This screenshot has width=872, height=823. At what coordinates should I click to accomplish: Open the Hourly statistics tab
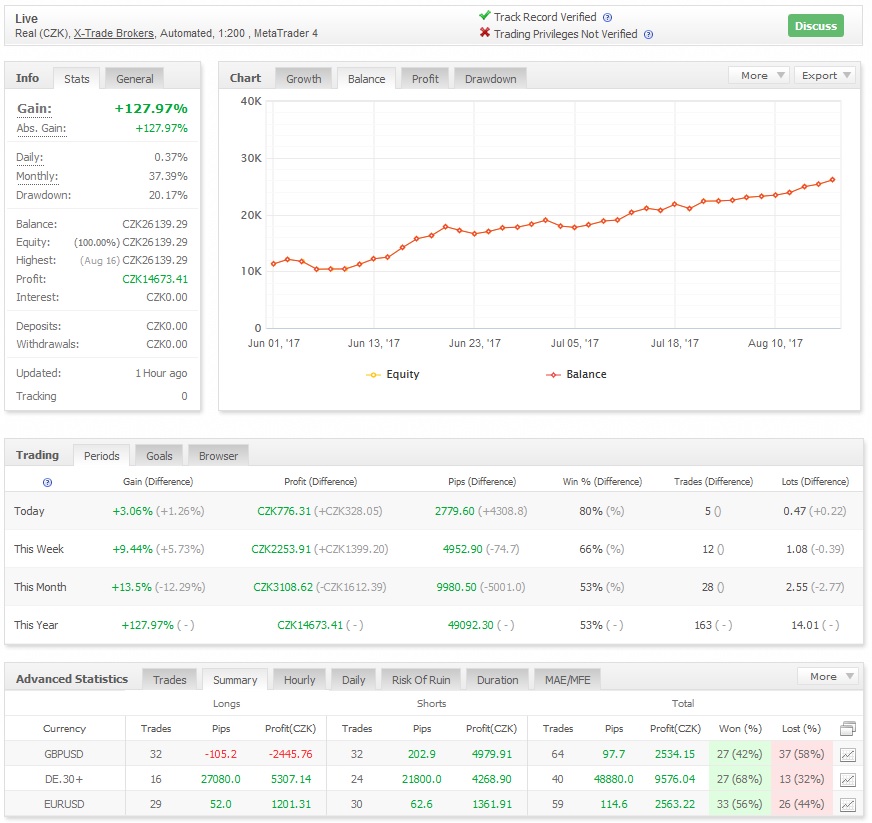pyautogui.click(x=299, y=680)
